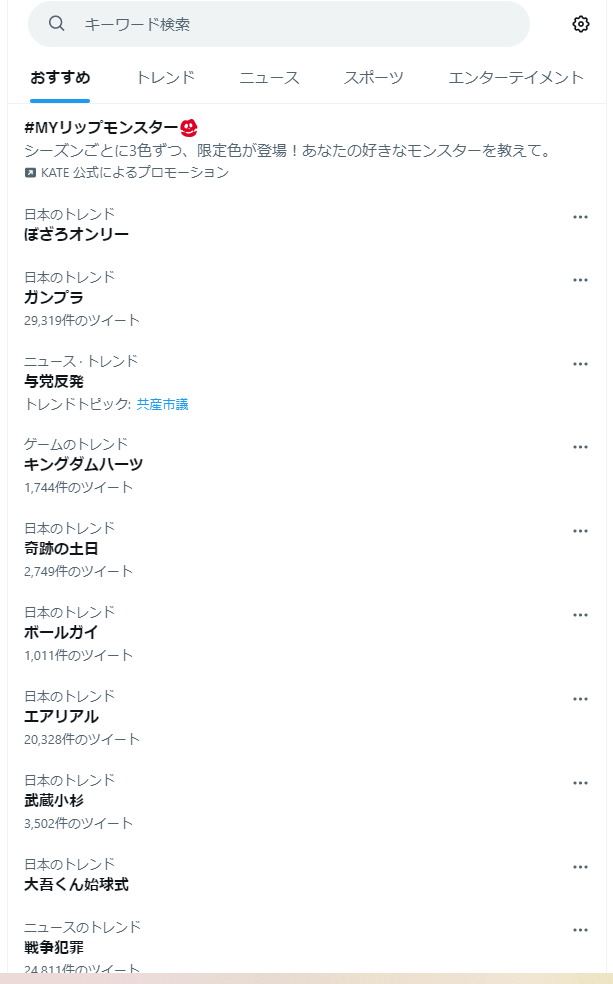Image resolution: width=613 pixels, height=984 pixels.
Task: Click the search magnifier icon
Action: point(57,24)
